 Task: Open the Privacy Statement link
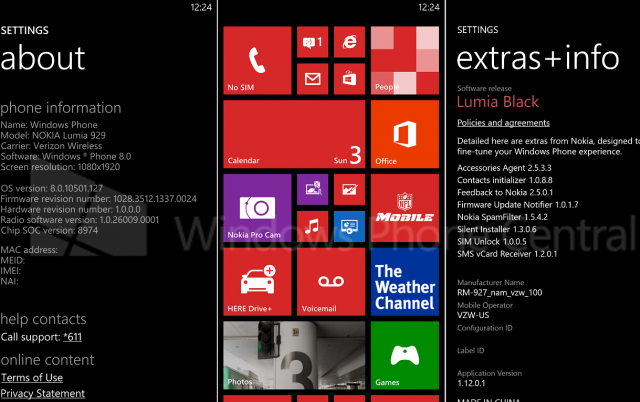coord(42,393)
